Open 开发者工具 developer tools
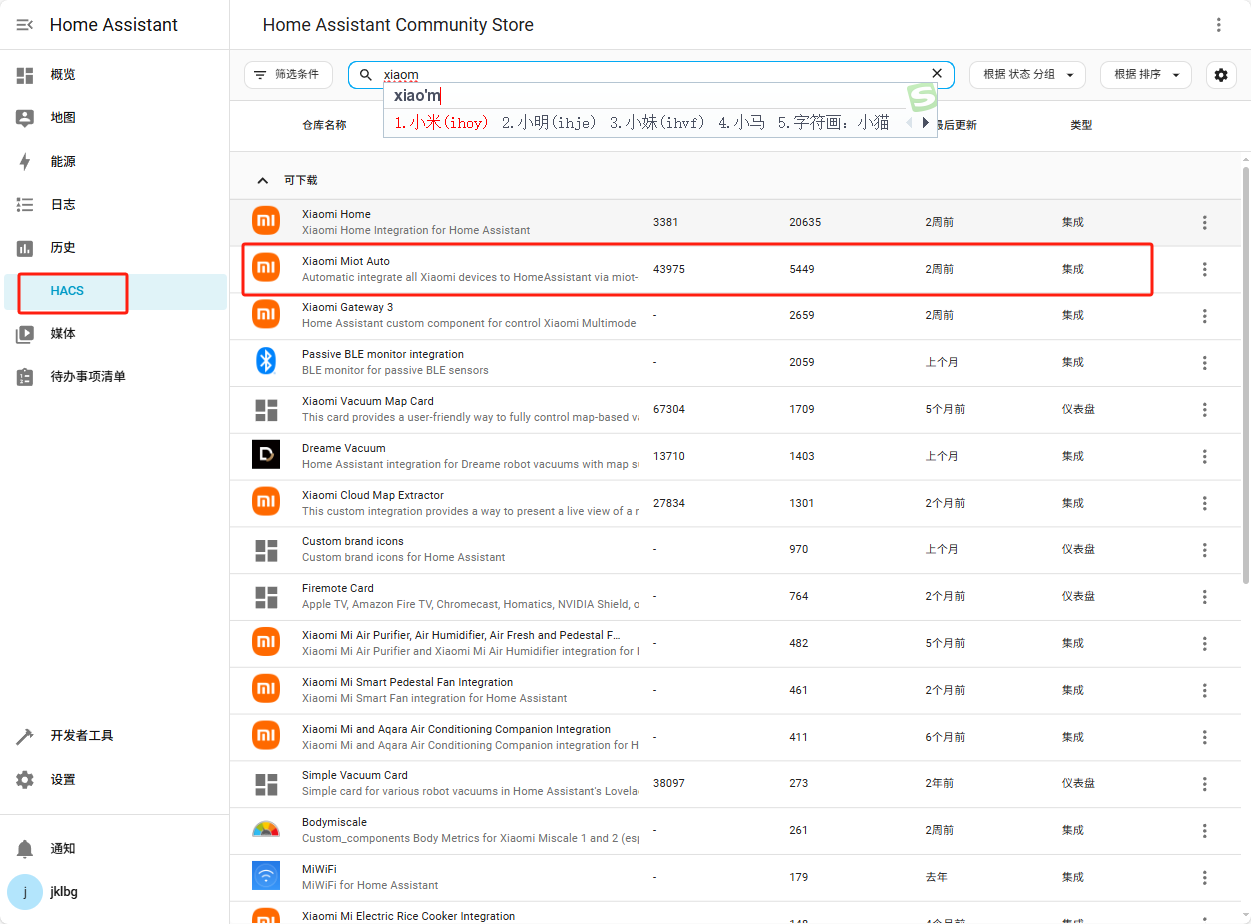 115,736
